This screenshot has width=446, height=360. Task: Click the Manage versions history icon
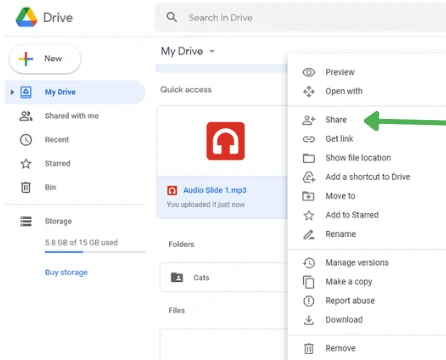click(309, 263)
